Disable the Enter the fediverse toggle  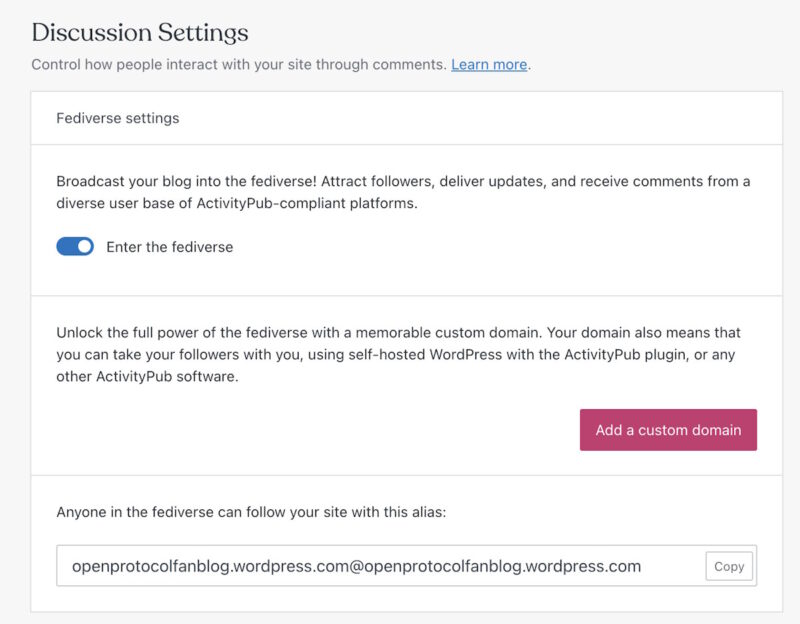[x=73, y=246]
